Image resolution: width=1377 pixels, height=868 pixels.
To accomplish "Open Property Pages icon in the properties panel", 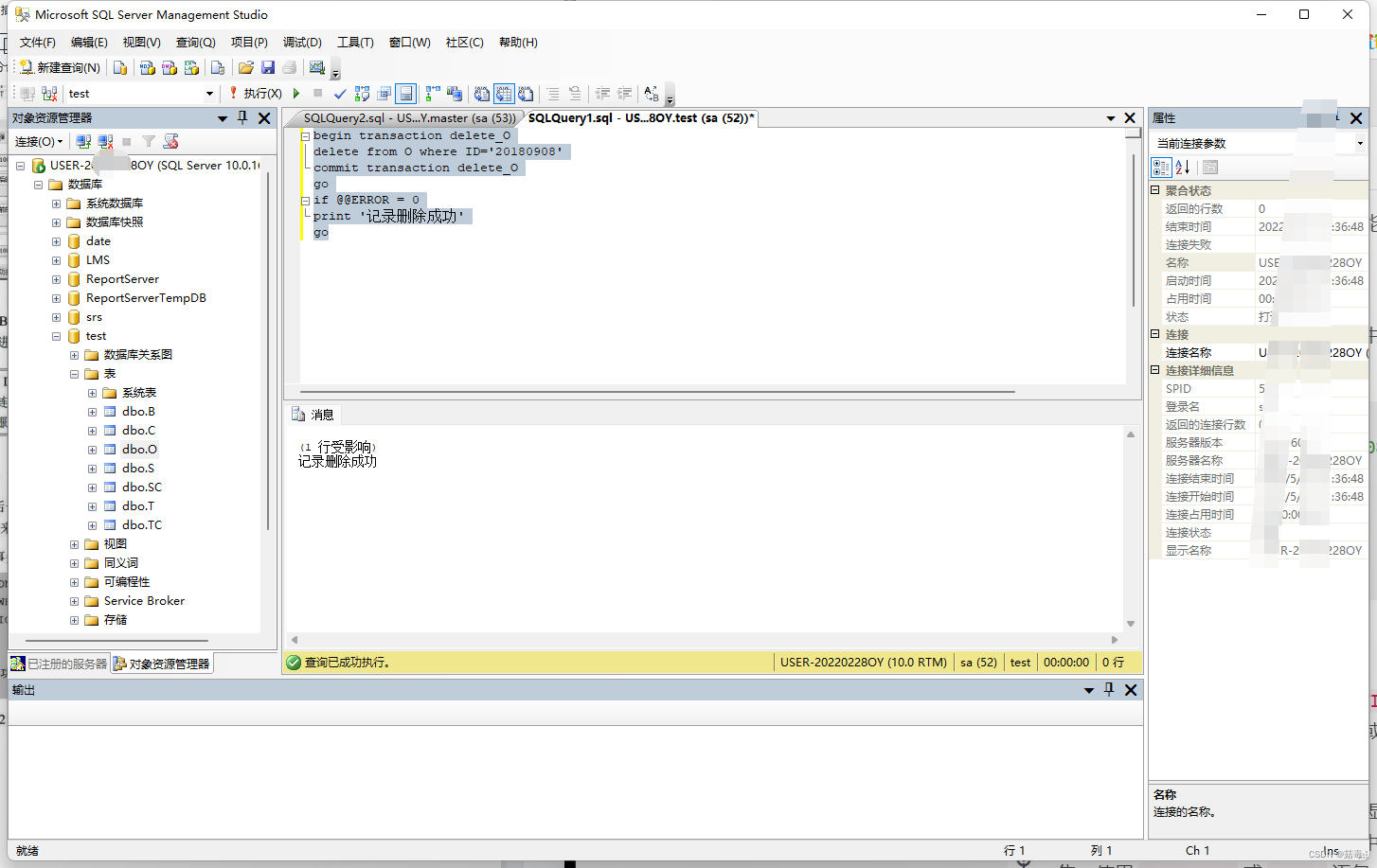I will [1210, 168].
